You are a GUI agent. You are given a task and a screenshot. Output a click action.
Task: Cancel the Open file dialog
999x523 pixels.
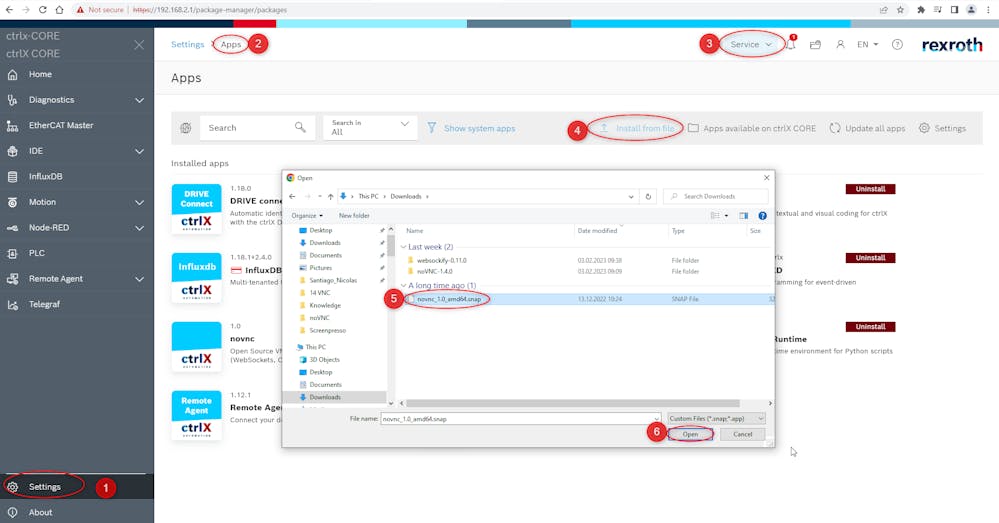[742, 434]
